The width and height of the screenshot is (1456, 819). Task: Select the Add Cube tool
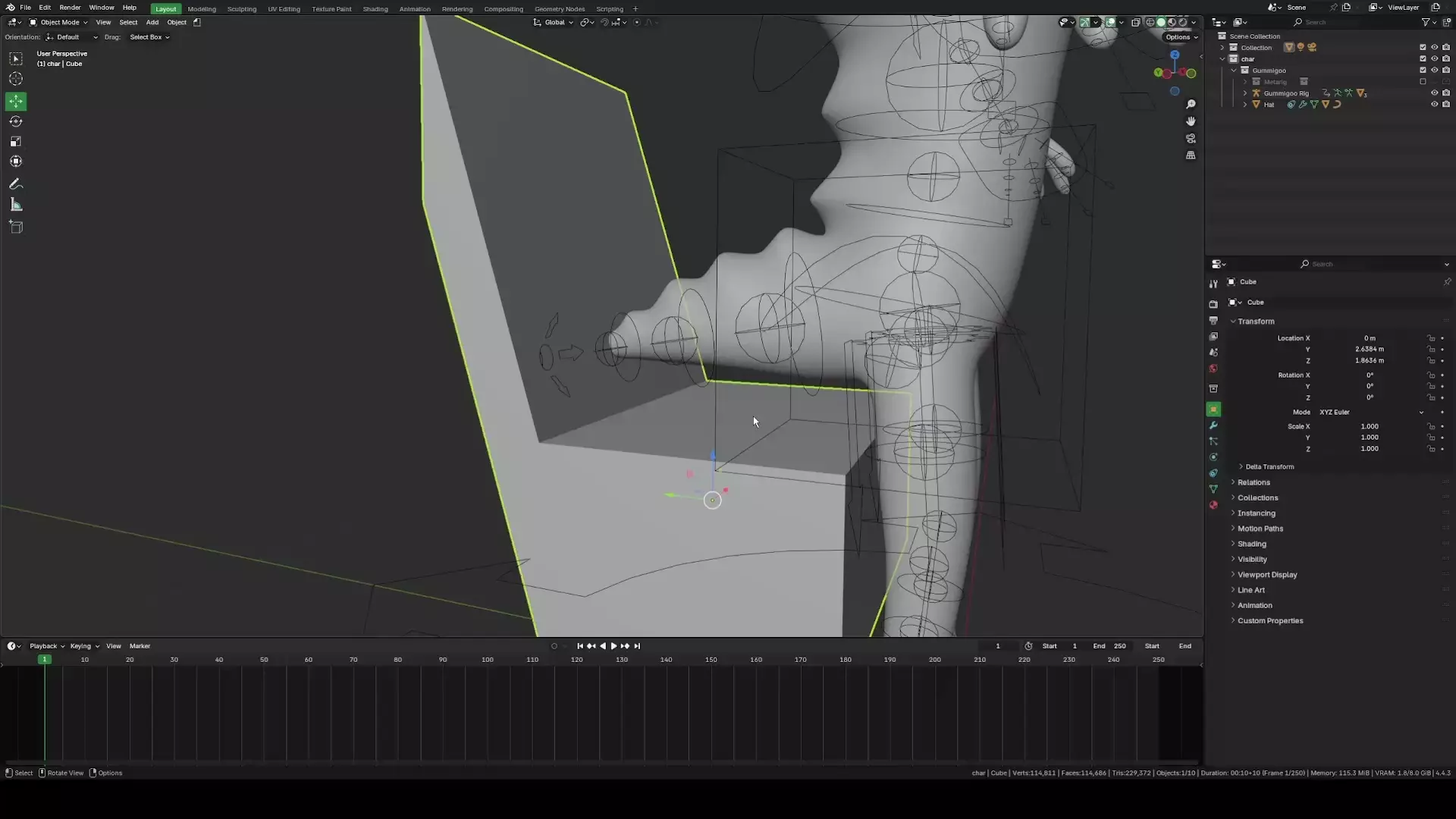coord(16,227)
